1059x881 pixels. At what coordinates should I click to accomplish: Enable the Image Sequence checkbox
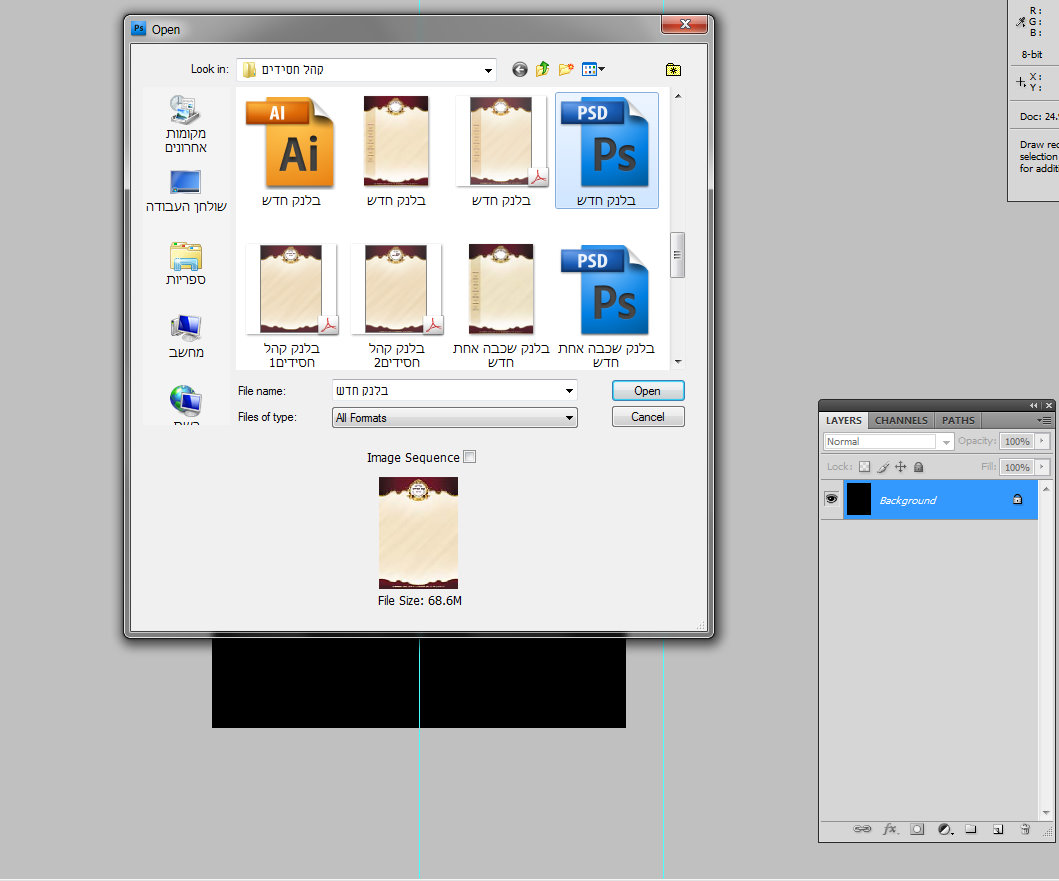tap(470, 457)
